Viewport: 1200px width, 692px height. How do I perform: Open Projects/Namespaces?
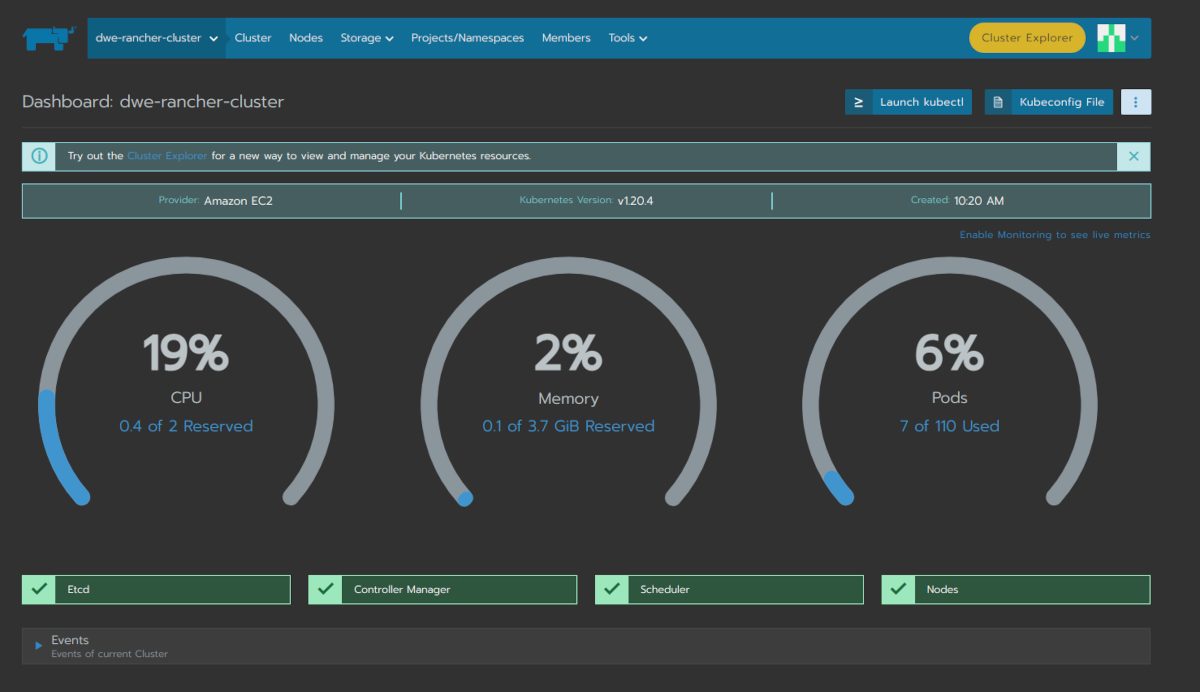(x=467, y=38)
